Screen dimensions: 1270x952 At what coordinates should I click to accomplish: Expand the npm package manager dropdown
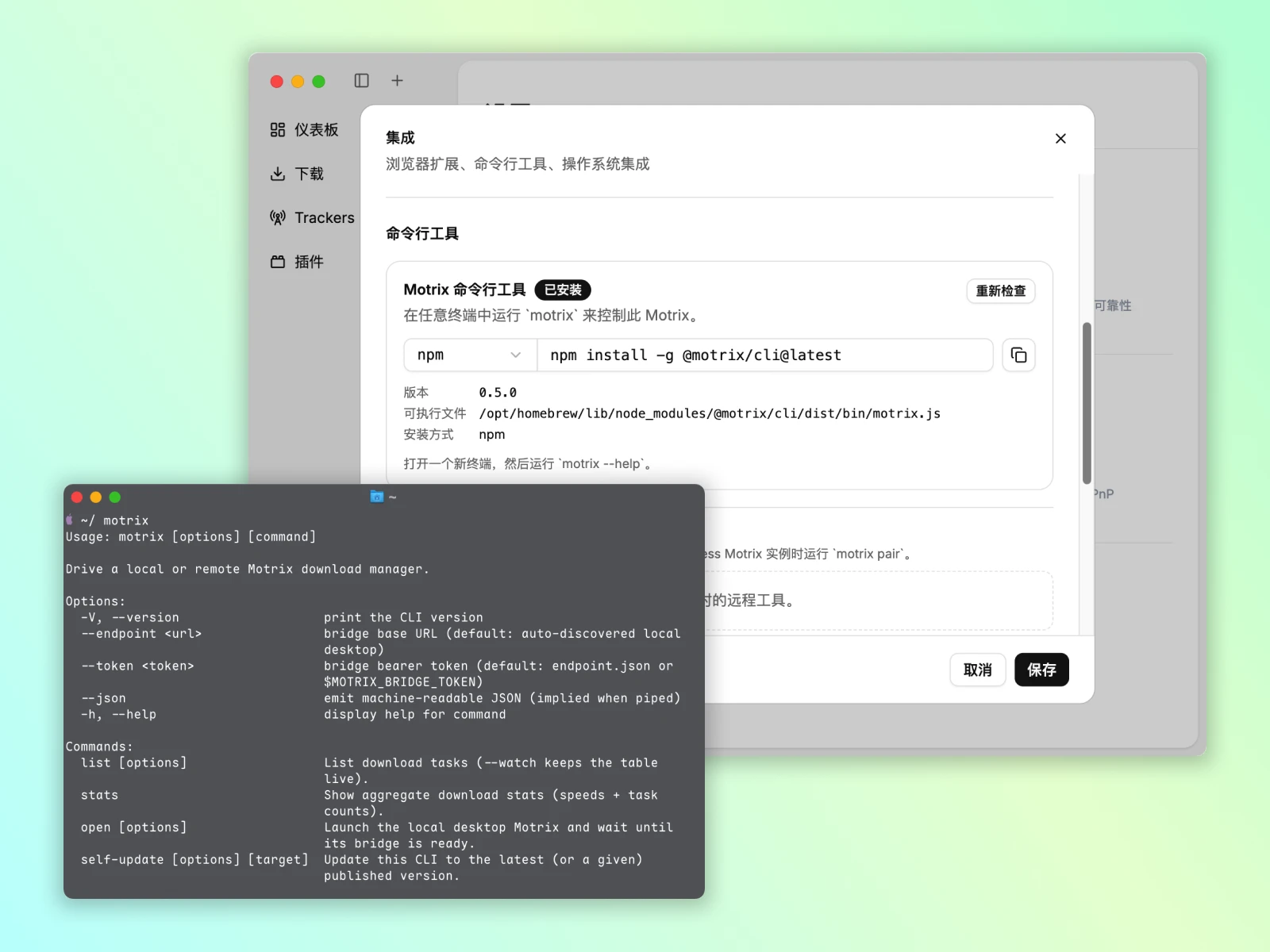pyautogui.click(x=470, y=355)
